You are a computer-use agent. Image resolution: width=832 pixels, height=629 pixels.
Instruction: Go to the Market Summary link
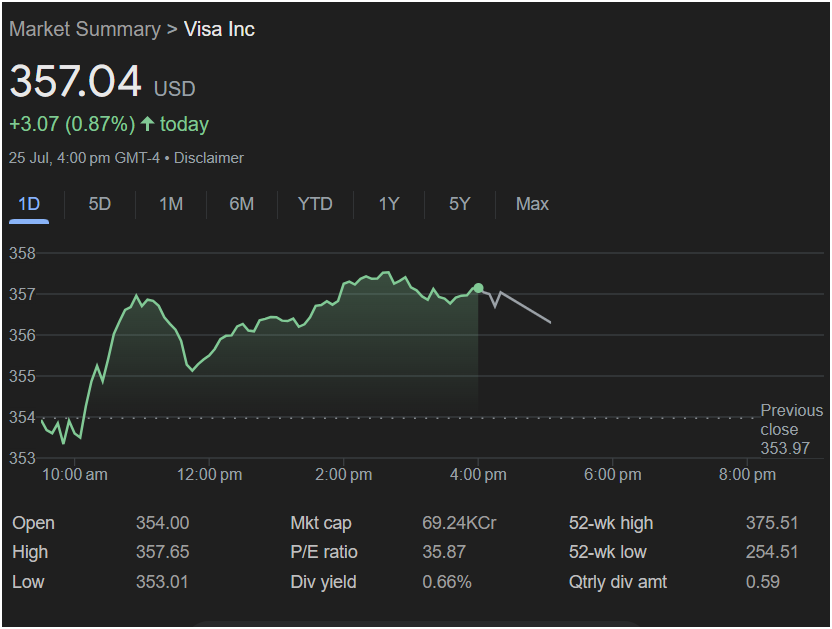[x=85, y=29]
